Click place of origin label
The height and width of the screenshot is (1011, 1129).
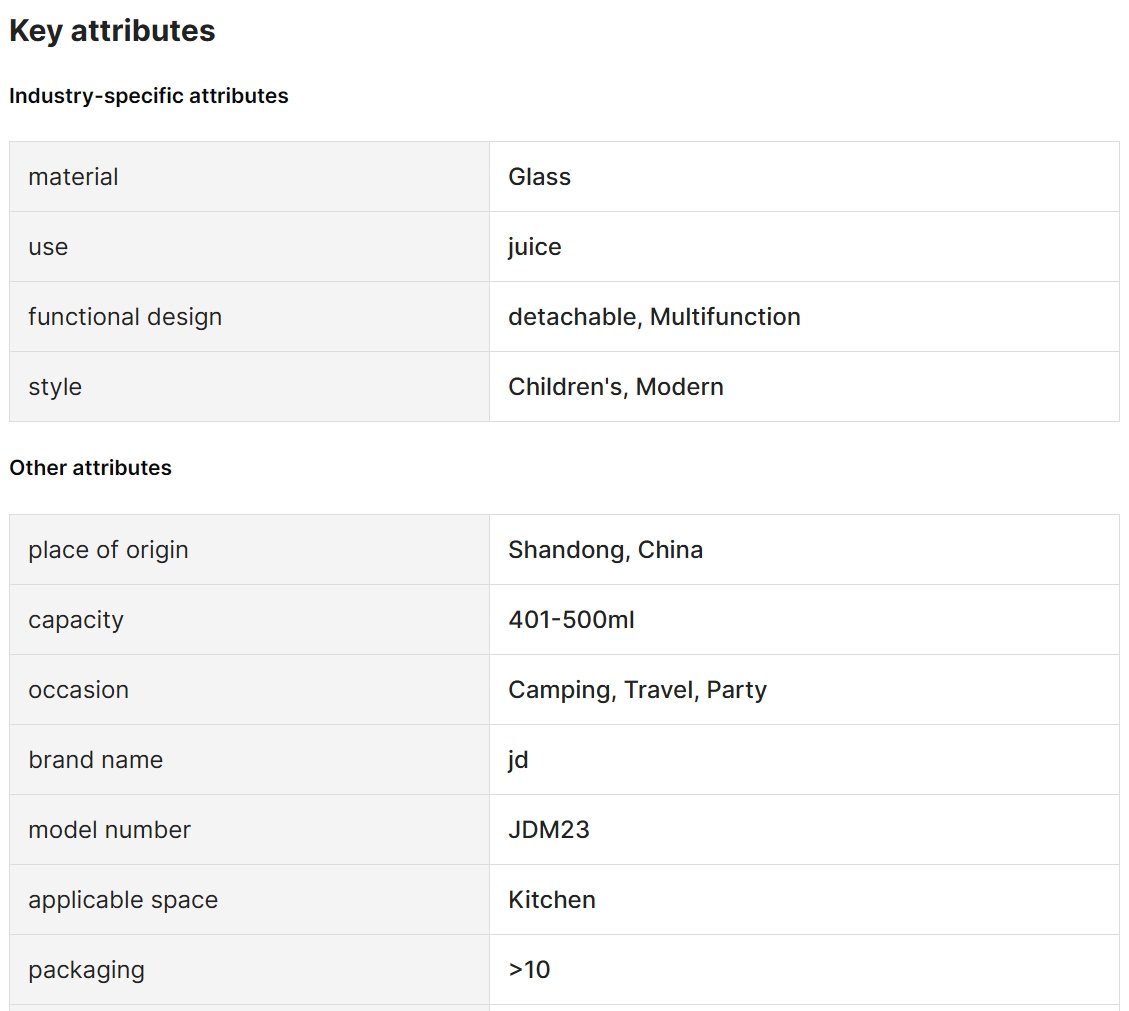[108, 550]
